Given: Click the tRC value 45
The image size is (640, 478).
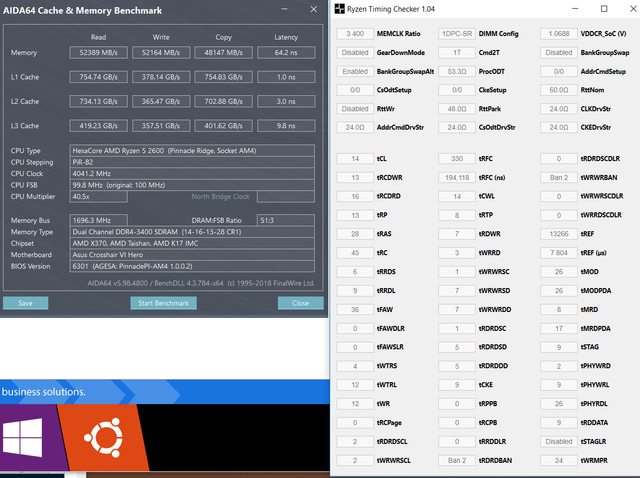Looking at the screenshot, I should pos(355,253).
